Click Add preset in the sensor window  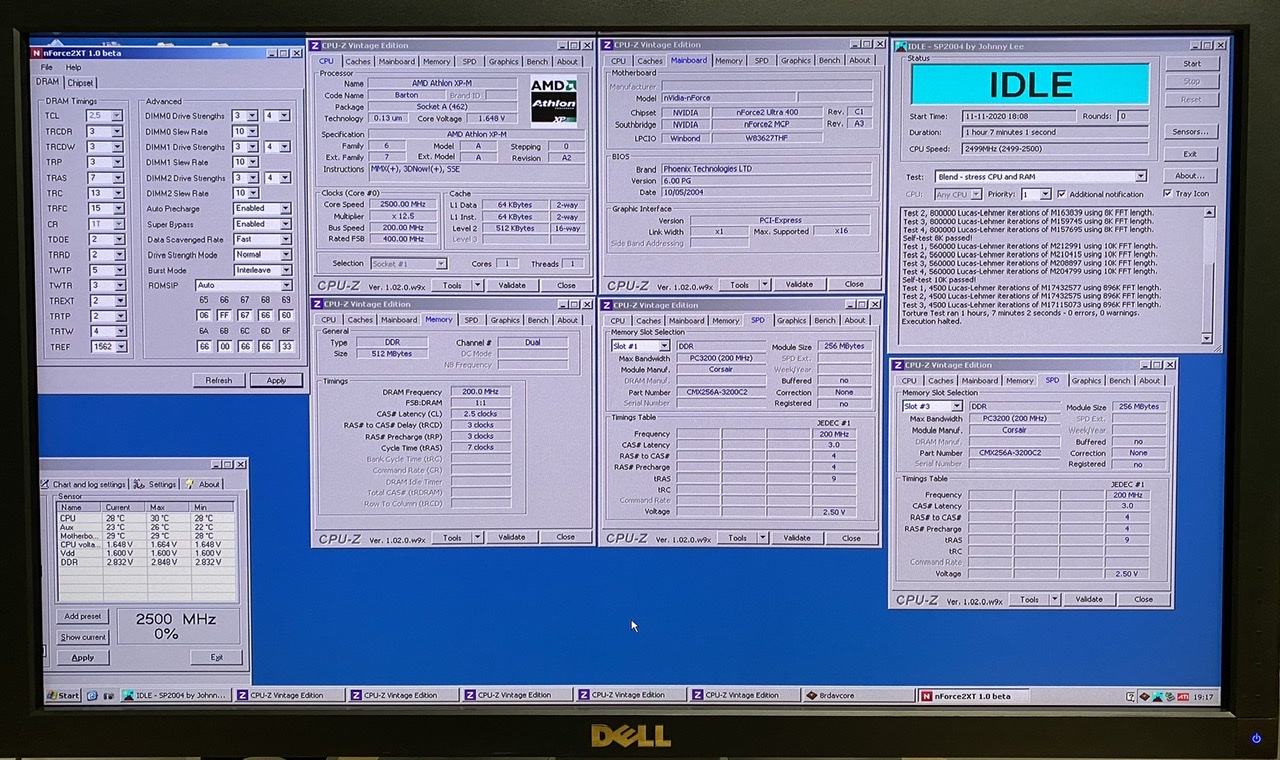pyautogui.click(x=83, y=616)
